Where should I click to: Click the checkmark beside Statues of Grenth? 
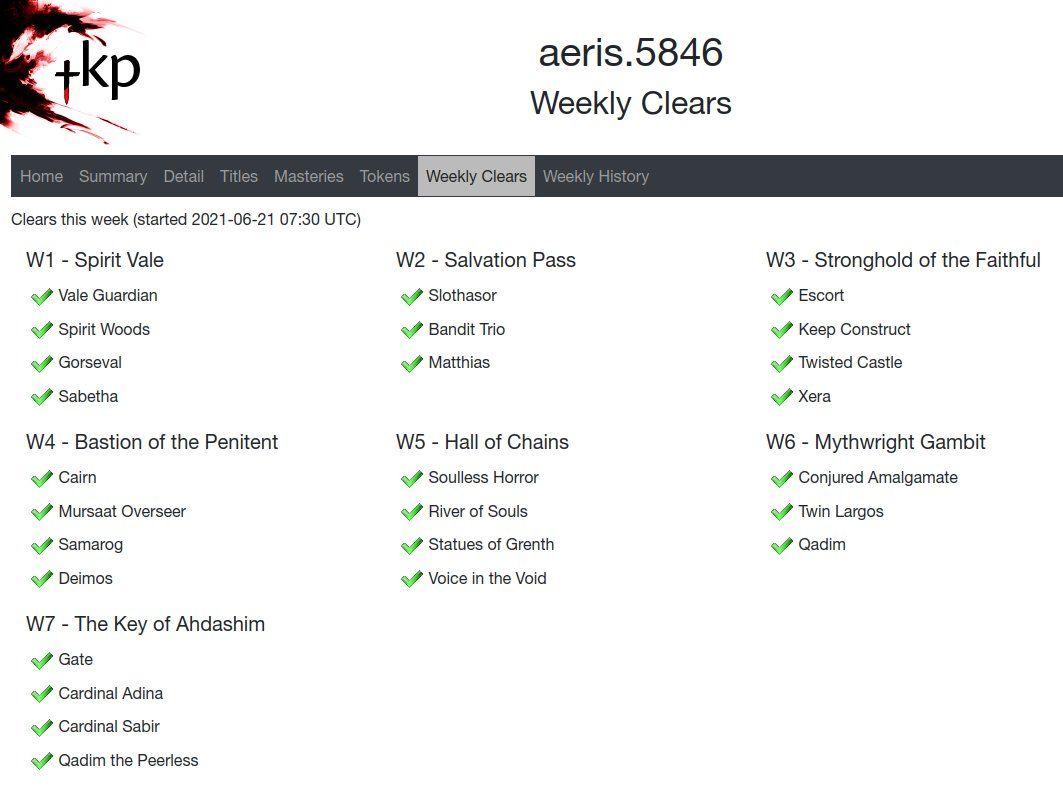pyautogui.click(x=411, y=546)
